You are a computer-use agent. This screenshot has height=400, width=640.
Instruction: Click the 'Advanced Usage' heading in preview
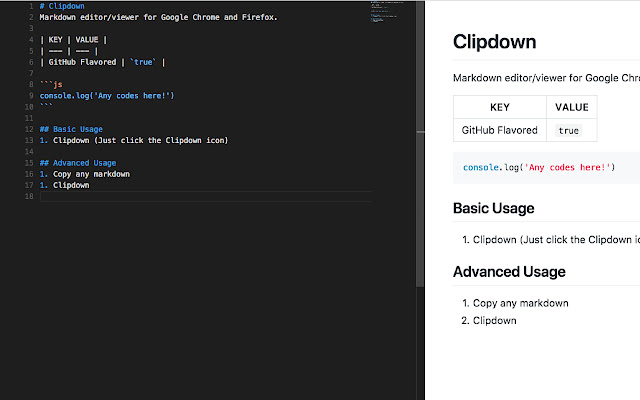click(x=509, y=272)
